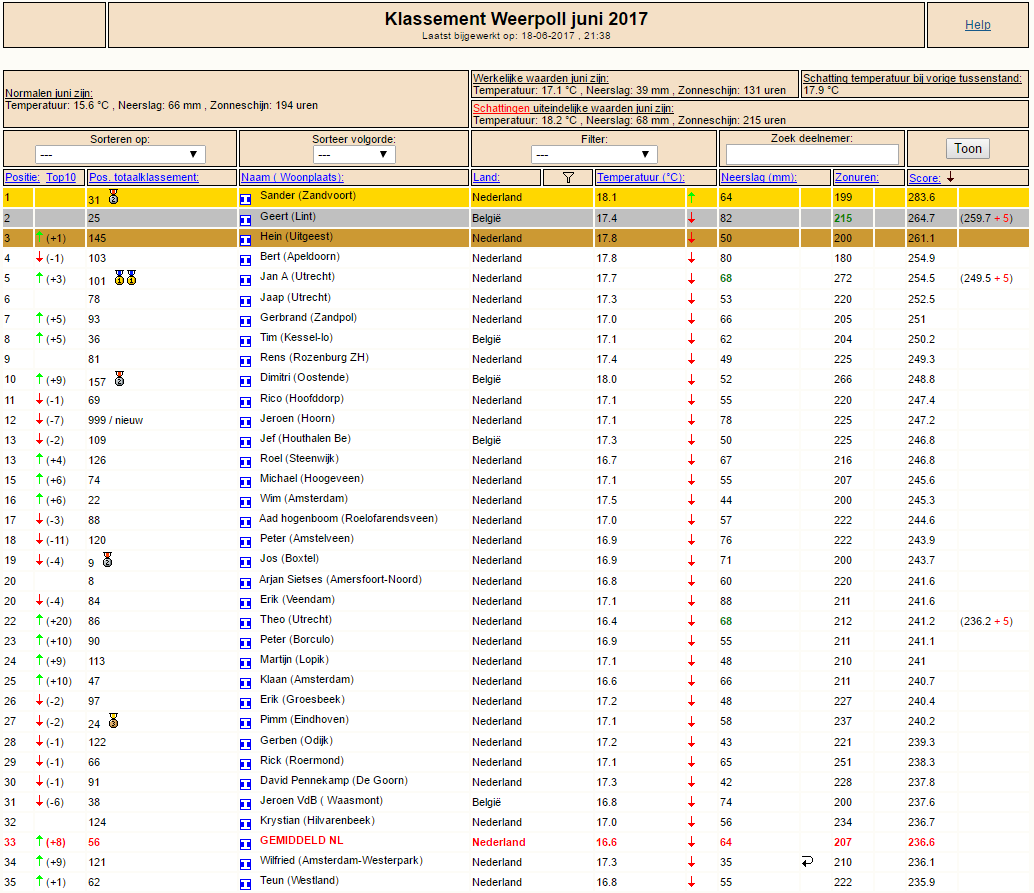
Task: Click green up arrow in Sander's temperature
Action: click(691, 197)
